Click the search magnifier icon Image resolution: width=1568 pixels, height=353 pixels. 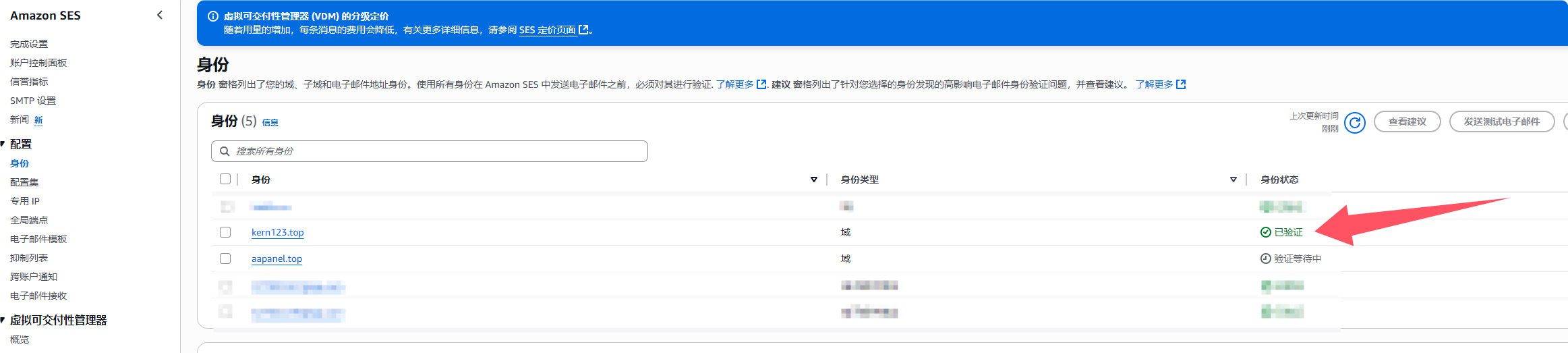(x=225, y=151)
